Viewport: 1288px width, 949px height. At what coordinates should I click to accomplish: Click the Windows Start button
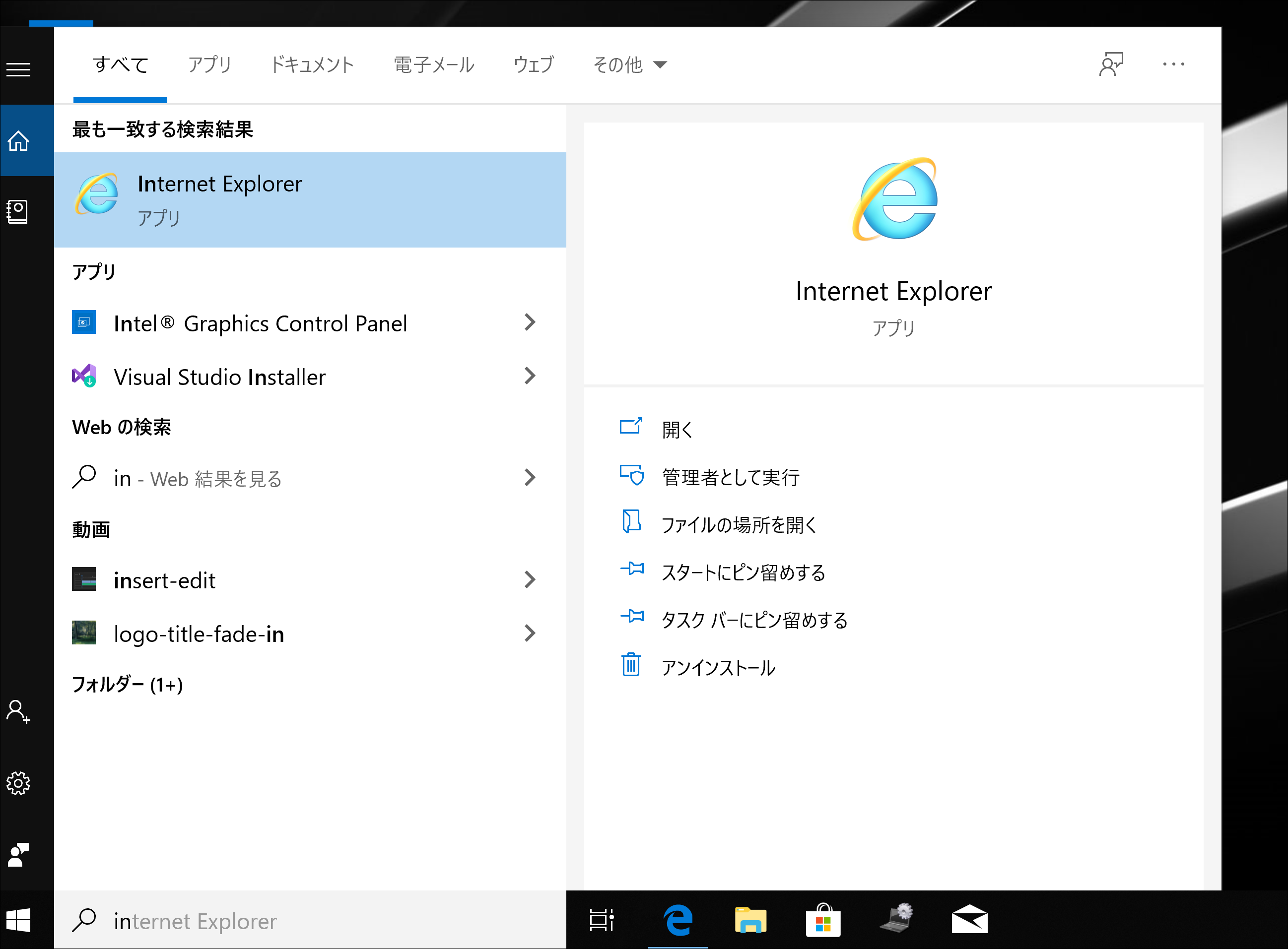tap(18, 920)
